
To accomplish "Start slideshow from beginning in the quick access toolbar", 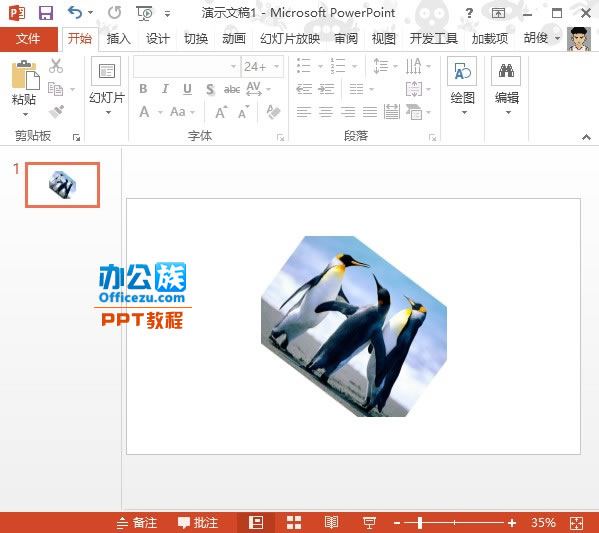I will [x=144, y=13].
